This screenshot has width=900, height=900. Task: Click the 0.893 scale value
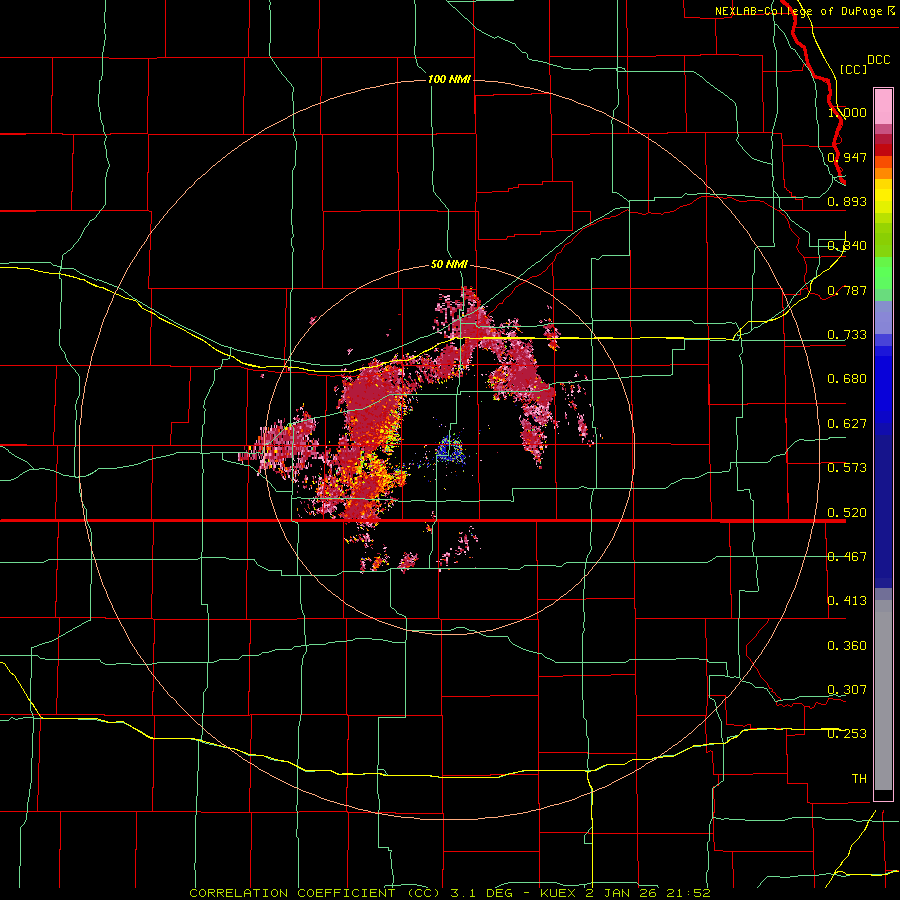coord(847,201)
